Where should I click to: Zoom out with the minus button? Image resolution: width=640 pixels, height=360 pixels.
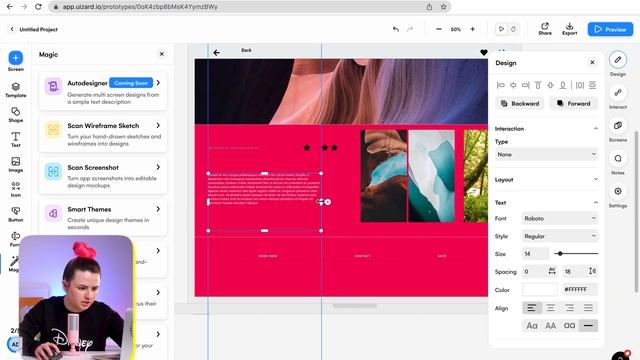click(x=439, y=29)
